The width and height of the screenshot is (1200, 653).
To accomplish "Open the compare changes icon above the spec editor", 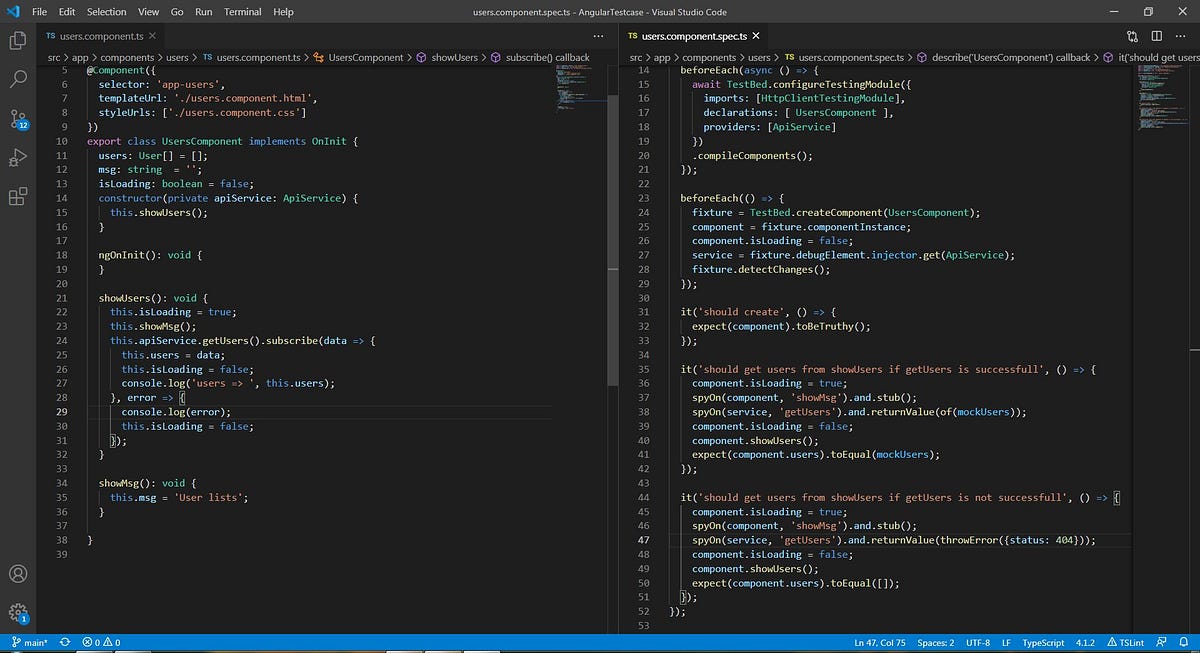I will point(1132,35).
